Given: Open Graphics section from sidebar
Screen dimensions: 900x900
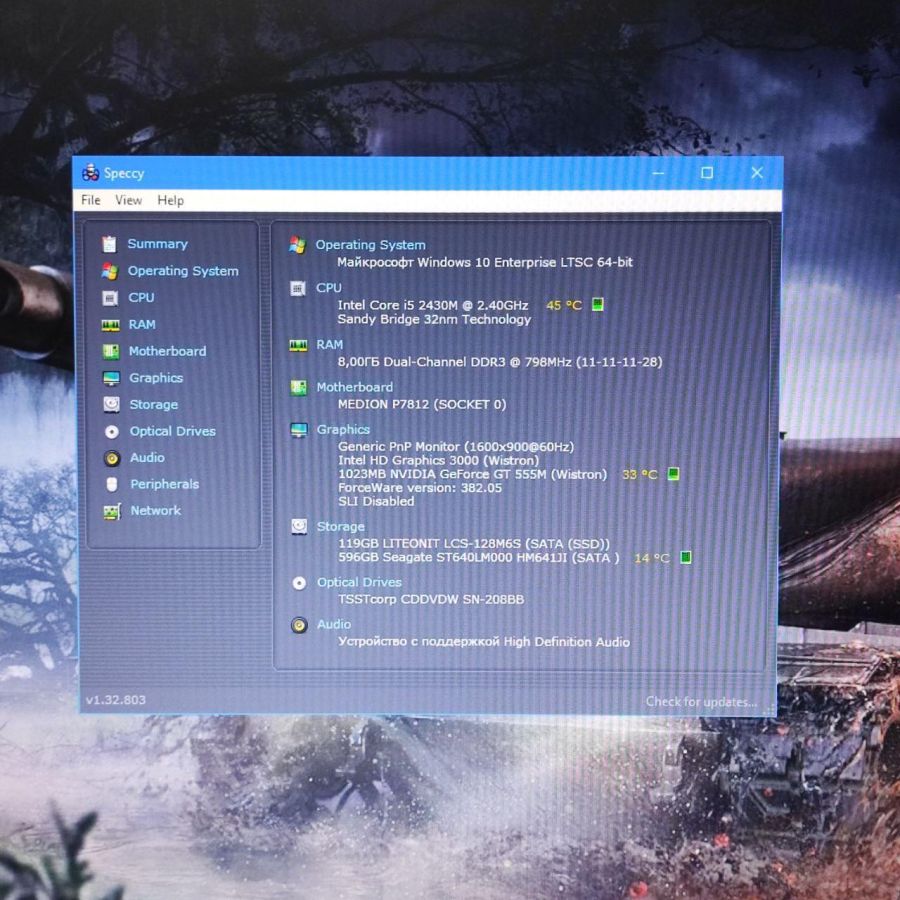Looking at the screenshot, I should [x=156, y=378].
